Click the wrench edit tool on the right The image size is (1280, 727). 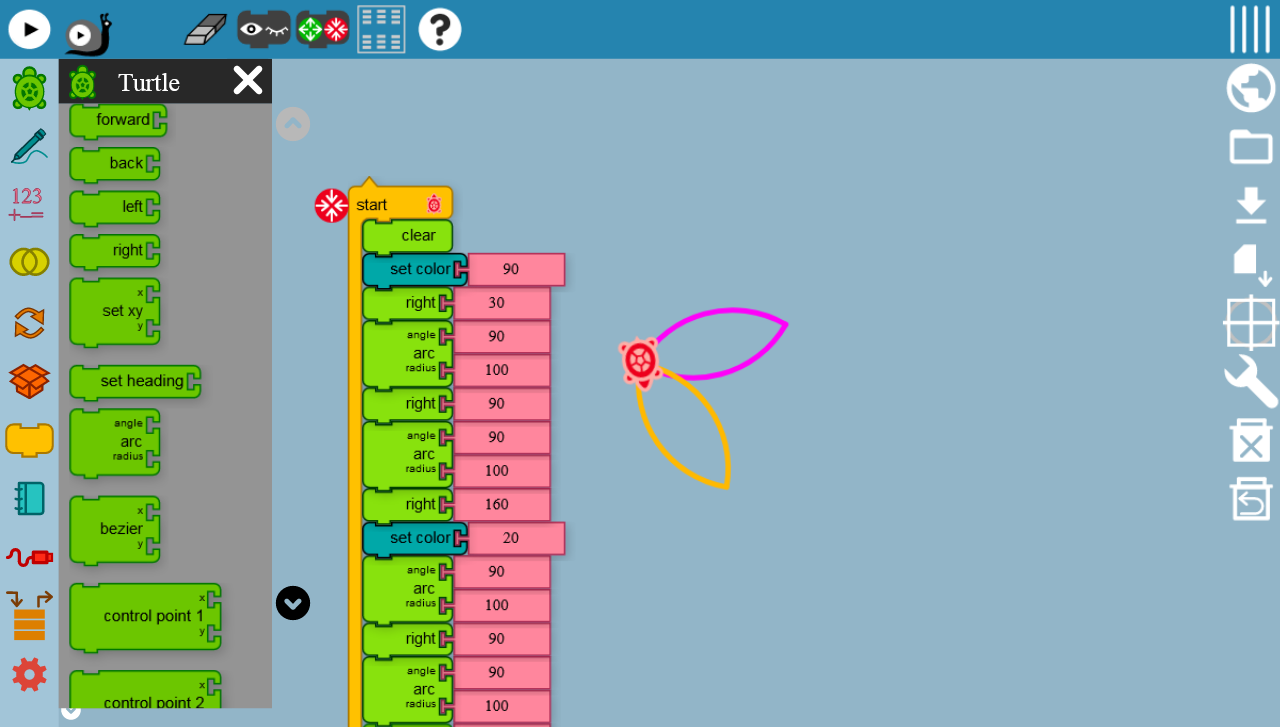point(1251,382)
